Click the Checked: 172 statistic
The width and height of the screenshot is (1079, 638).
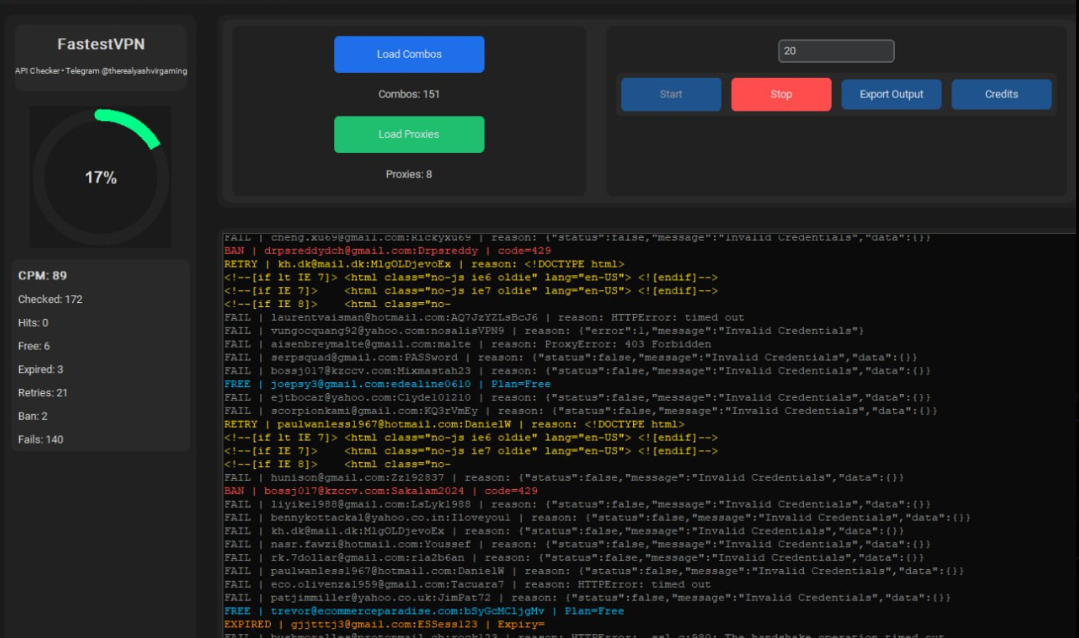[x=50, y=299]
